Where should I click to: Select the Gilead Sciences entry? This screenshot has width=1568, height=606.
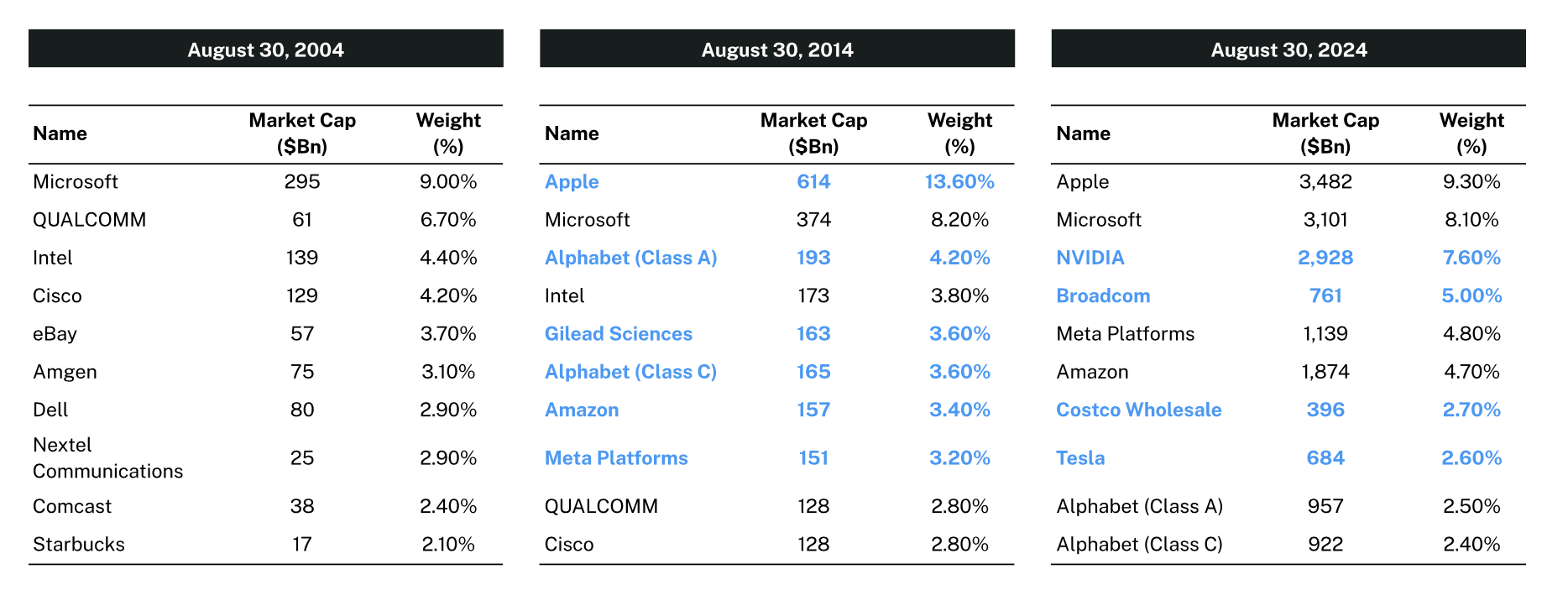pyautogui.click(x=619, y=334)
